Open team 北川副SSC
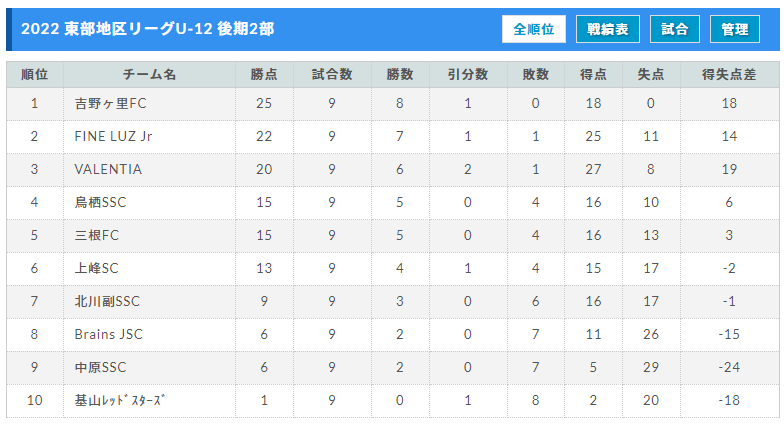The image size is (784, 427). [x=107, y=300]
